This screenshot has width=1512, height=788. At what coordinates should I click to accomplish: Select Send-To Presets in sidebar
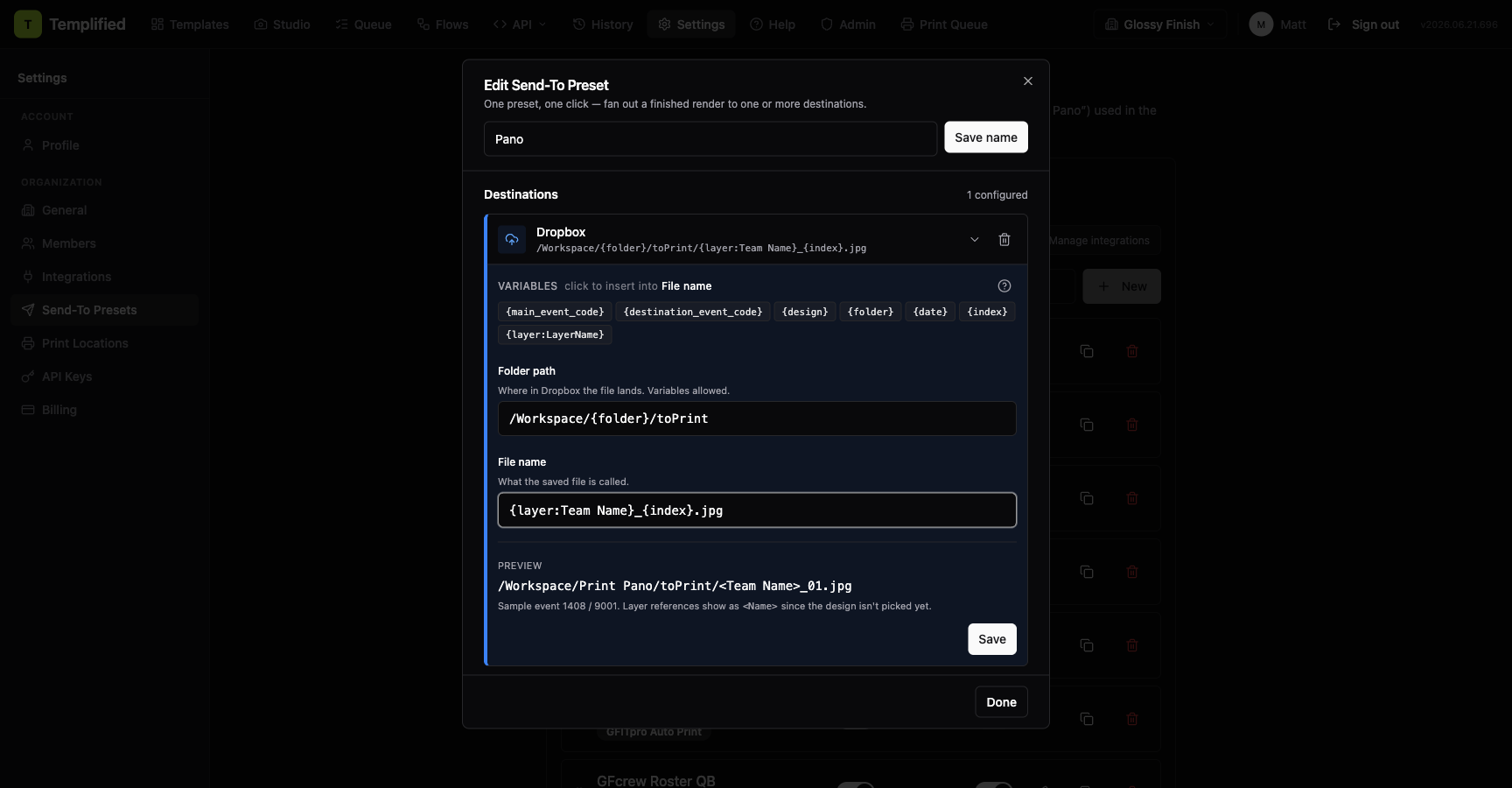tap(105, 310)
